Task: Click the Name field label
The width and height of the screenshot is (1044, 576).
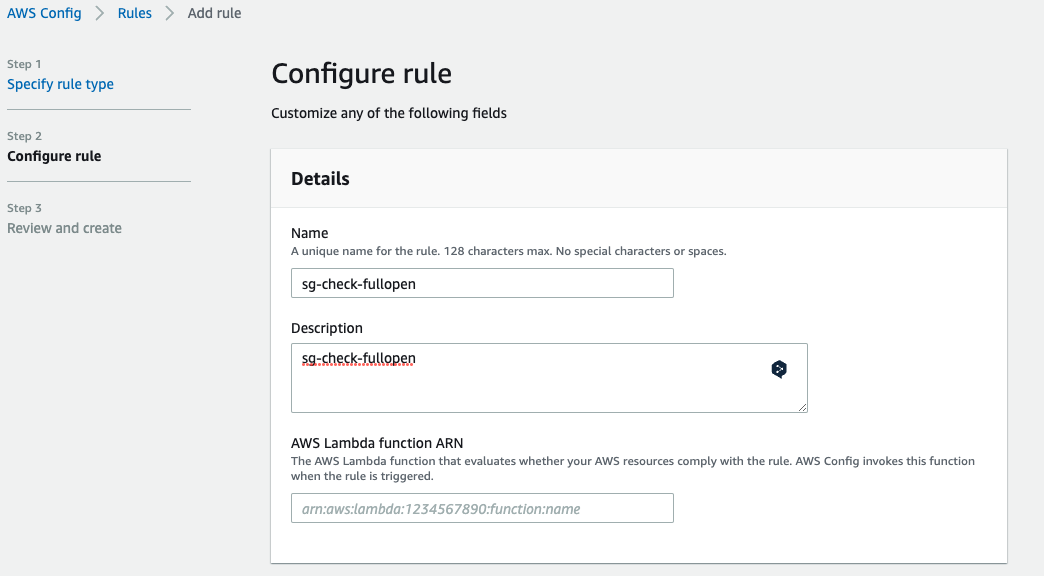Action: pos(310,233)
